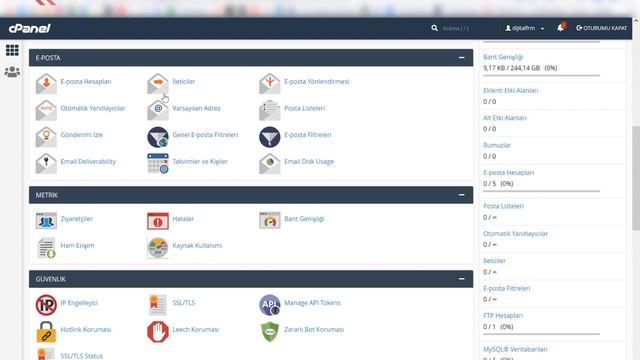
Task: Click the E-POSTA section header title
Action: pos(48,58)
